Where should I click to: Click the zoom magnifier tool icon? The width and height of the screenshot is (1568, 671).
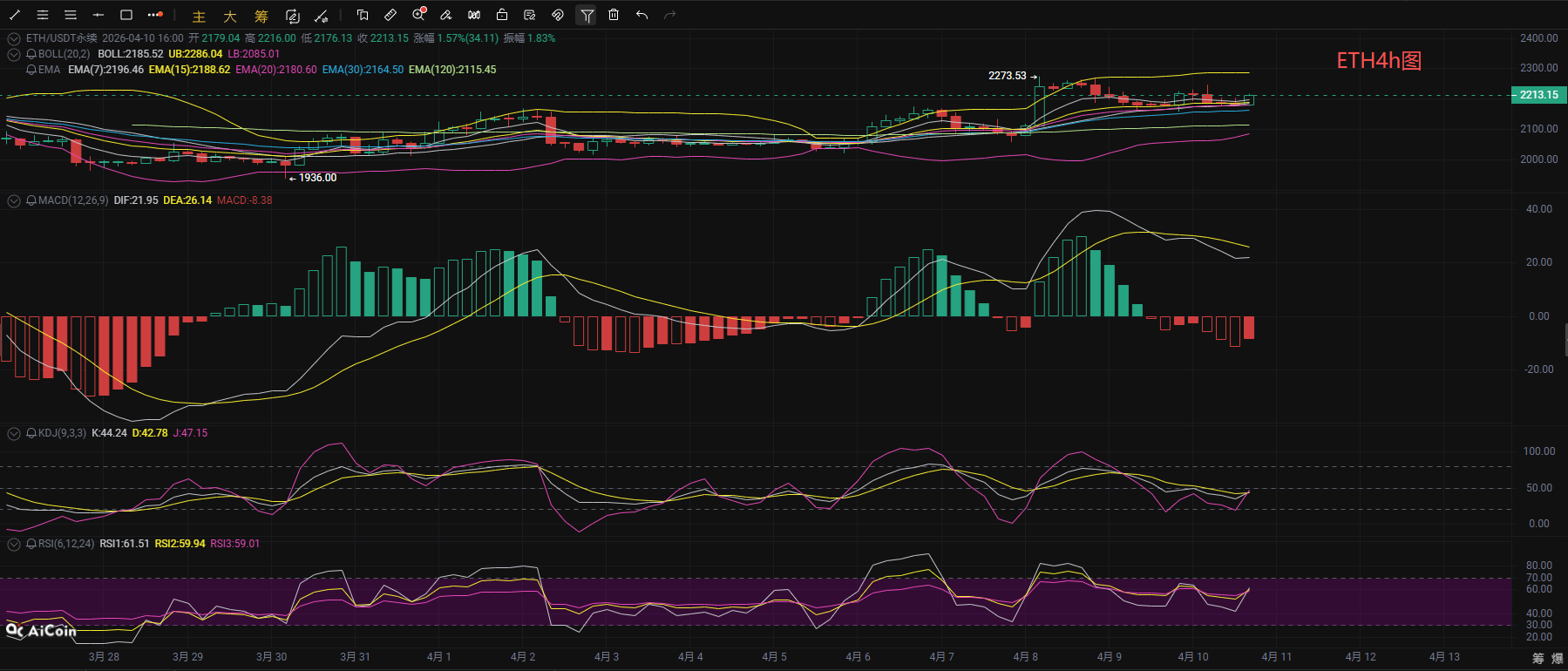click(x=418, y=15)
